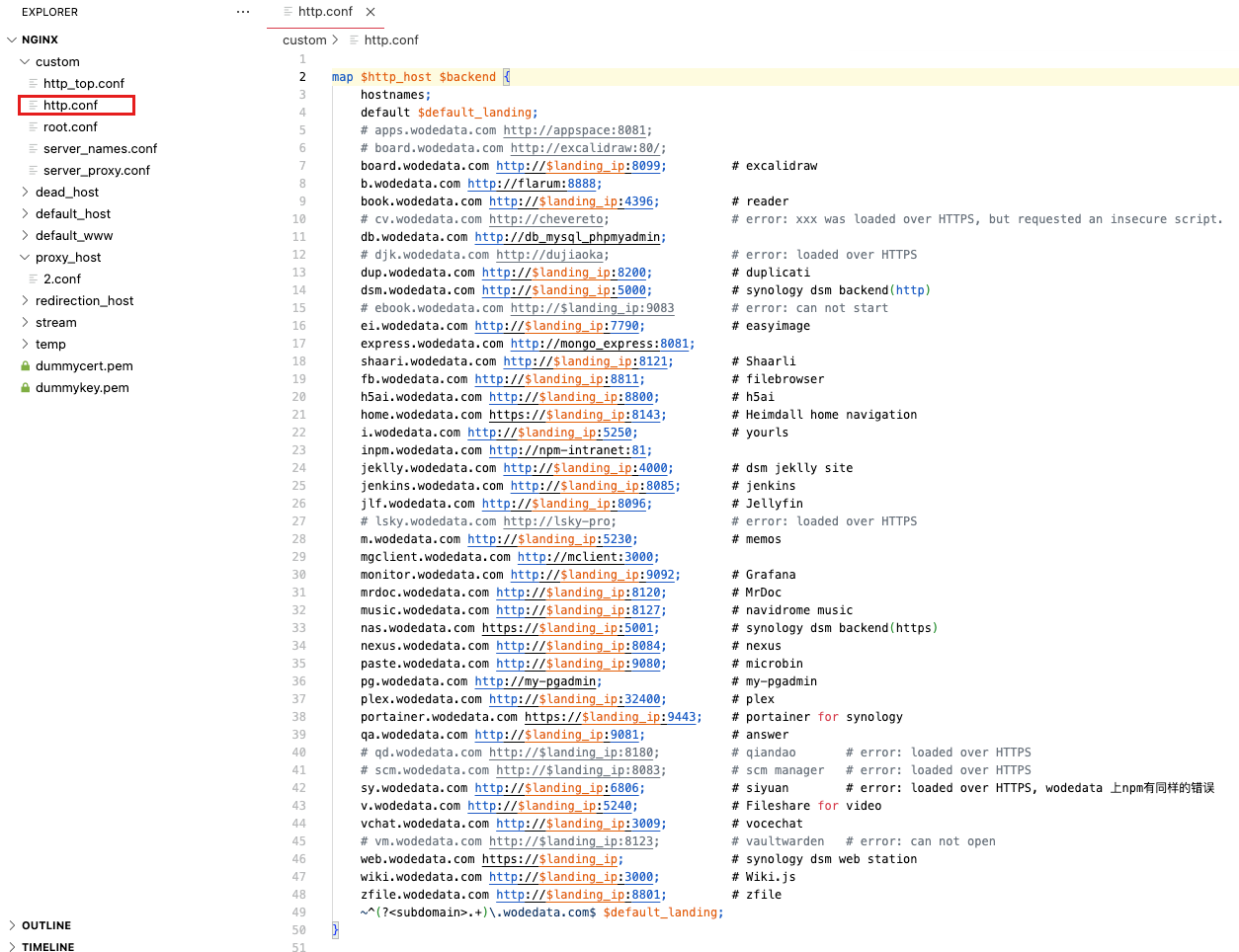
Task: Collapse the custom folder
Action: (x=25, y=61)
